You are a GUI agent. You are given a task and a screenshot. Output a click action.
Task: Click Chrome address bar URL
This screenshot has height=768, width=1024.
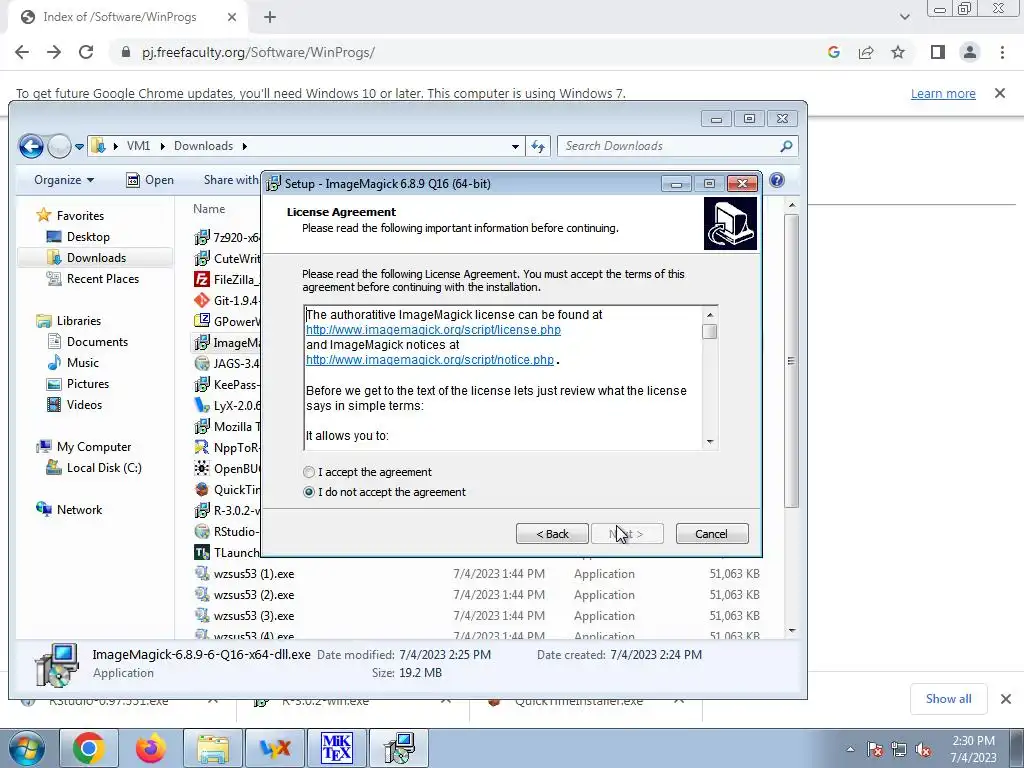[x=258, y=52]
